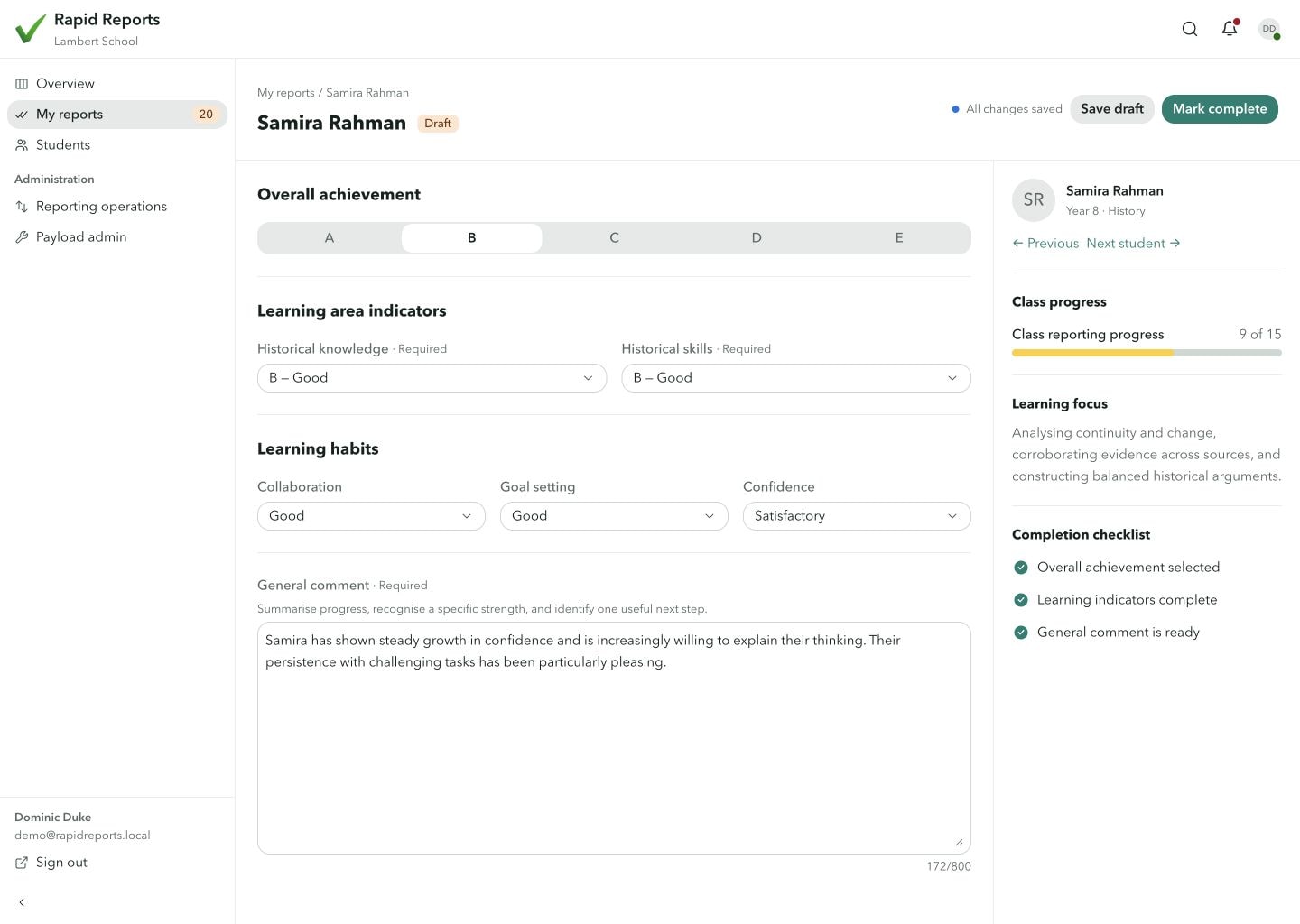Open the Goal setting dropdown
The width and height of the screenshot is (1300, 924).
[x=614, y=516]
